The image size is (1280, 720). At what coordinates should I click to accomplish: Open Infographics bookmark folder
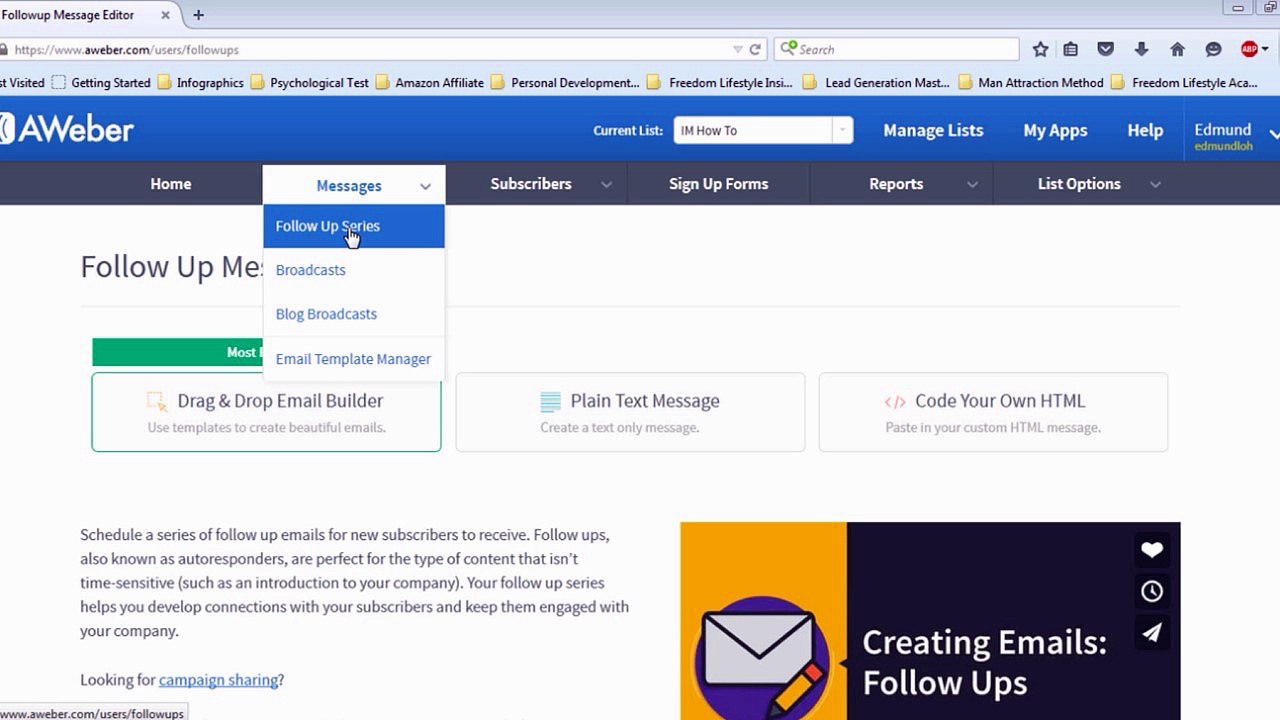pos(200,83)
